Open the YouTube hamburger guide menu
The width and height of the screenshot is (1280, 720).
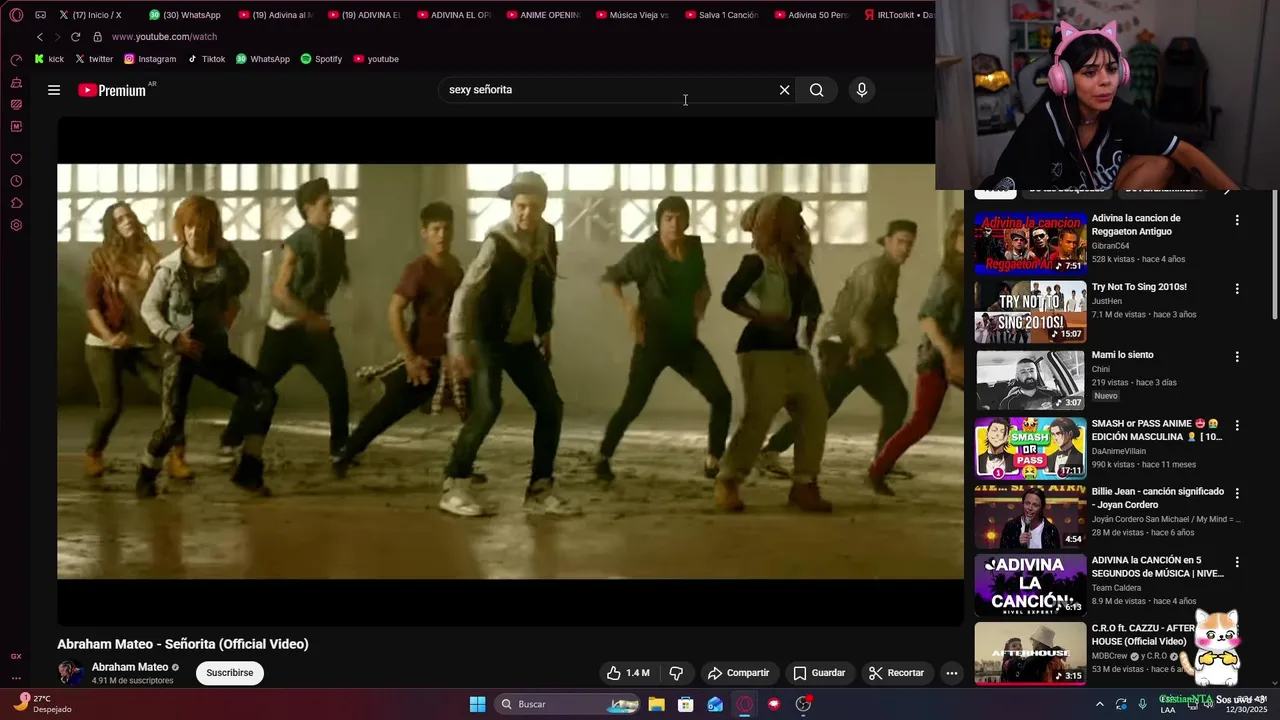click(x=54, y=90)
